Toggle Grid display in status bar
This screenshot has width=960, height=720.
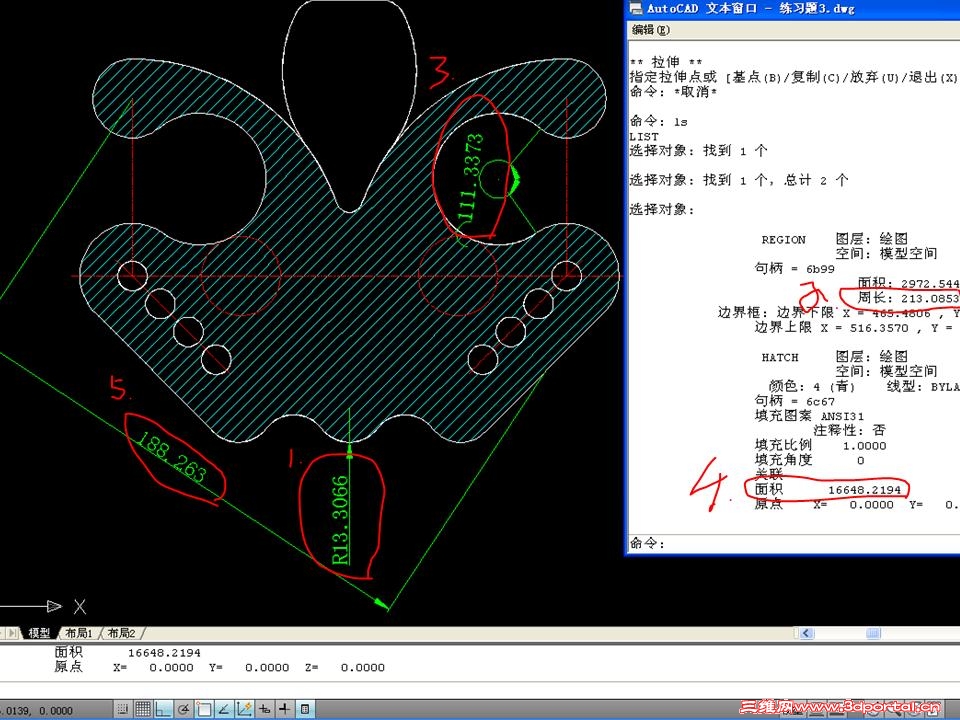tap(143, 709)
